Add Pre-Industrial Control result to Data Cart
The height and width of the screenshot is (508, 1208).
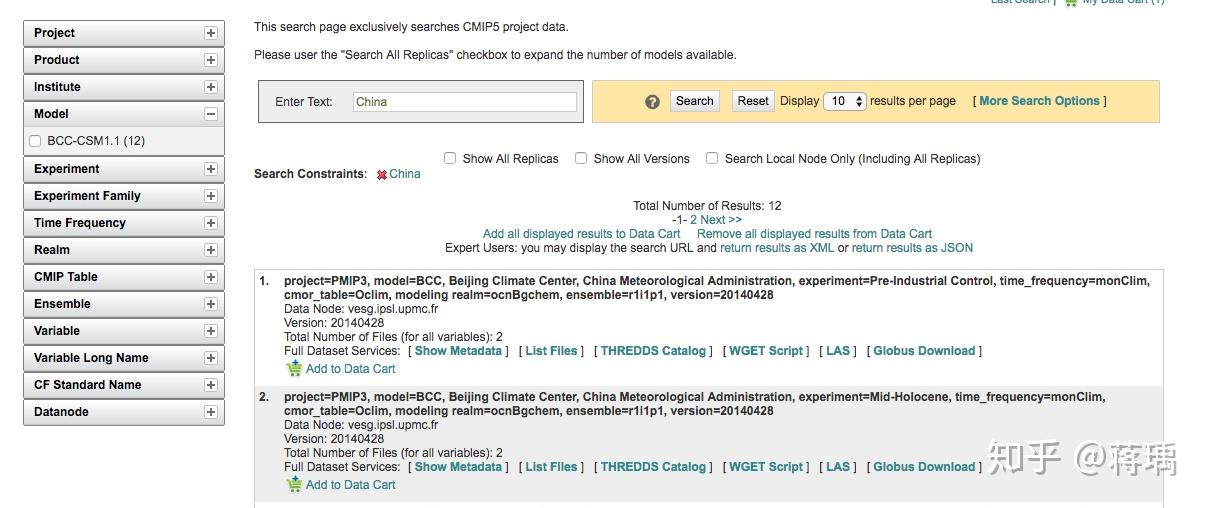point(350,369)
